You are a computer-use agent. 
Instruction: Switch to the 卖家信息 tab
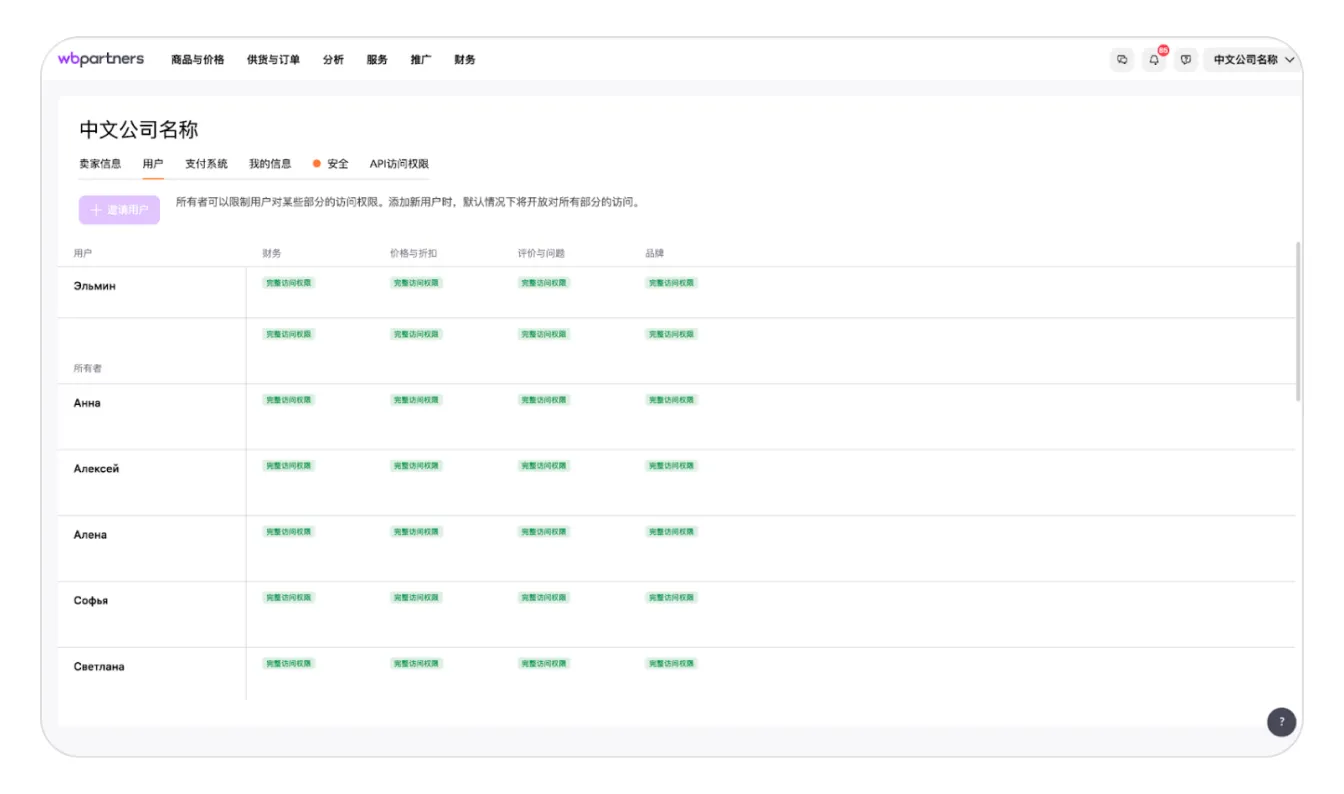point(100,164)
